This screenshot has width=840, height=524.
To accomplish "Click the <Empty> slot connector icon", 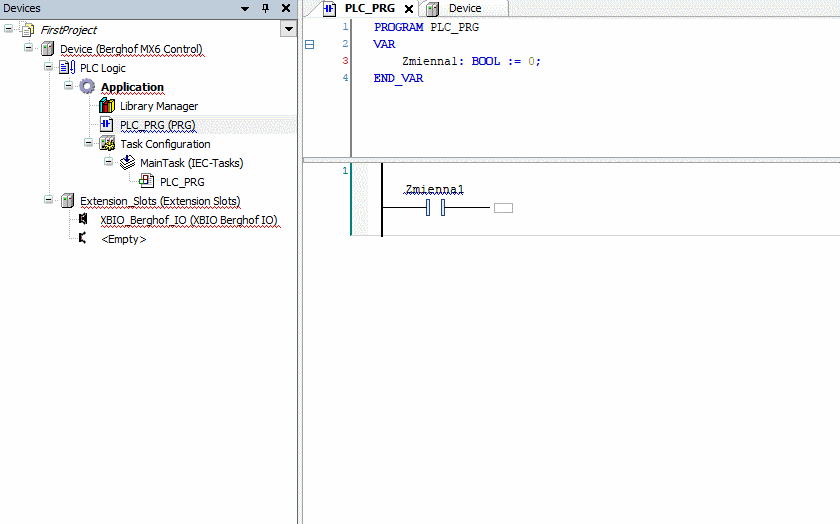I will click(82, 238).
